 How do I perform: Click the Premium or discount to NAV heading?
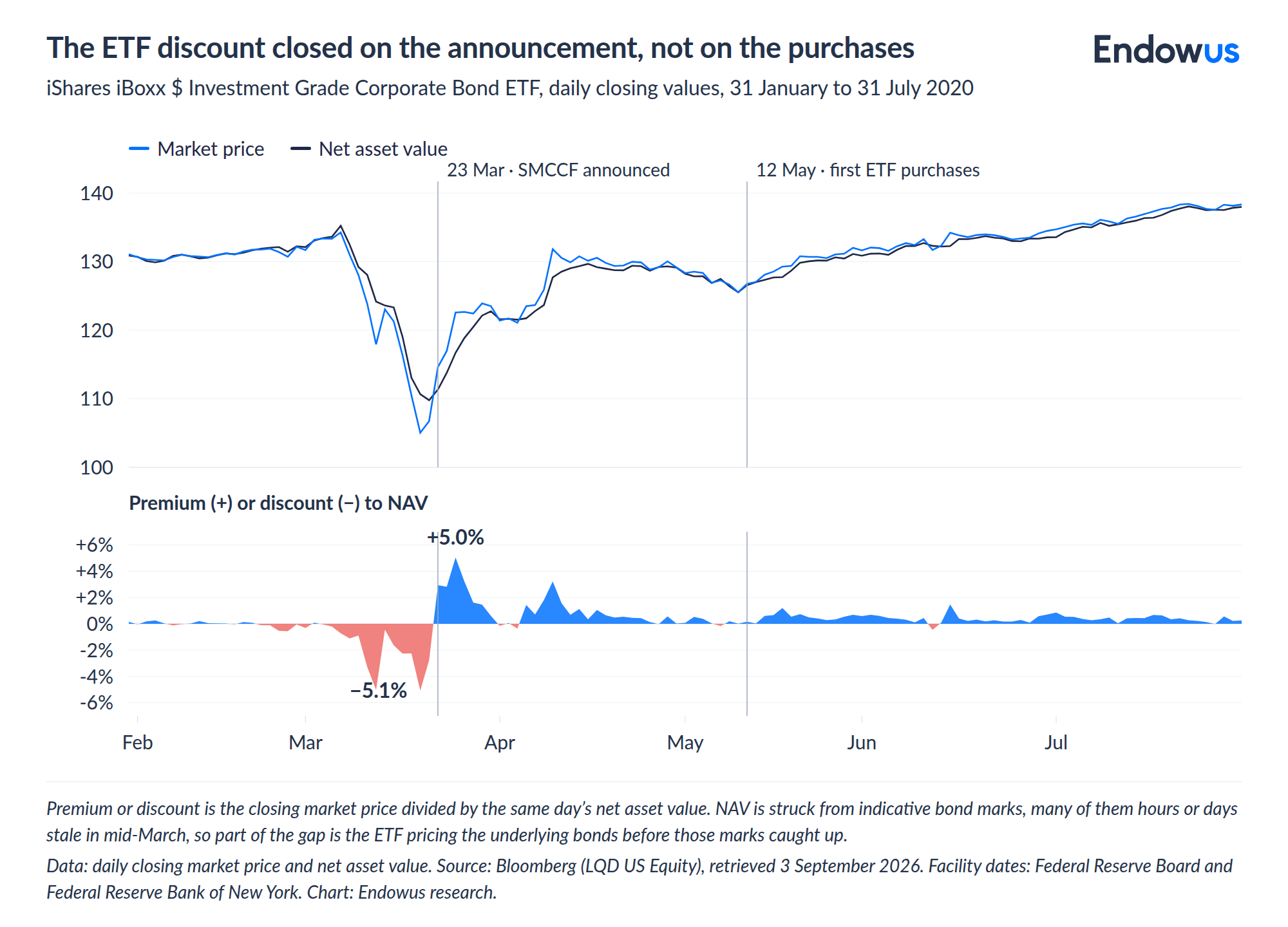pyautogui.click(x=278, y=503)
